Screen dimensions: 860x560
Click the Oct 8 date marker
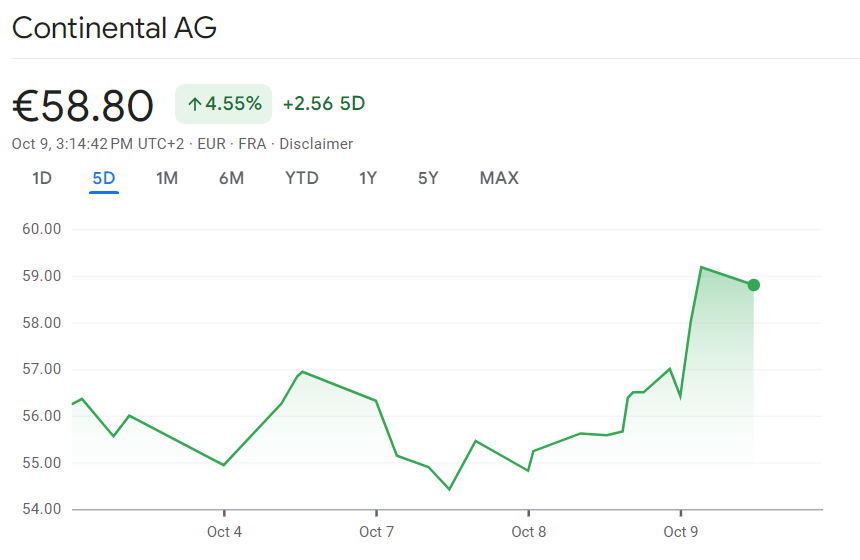528,532
